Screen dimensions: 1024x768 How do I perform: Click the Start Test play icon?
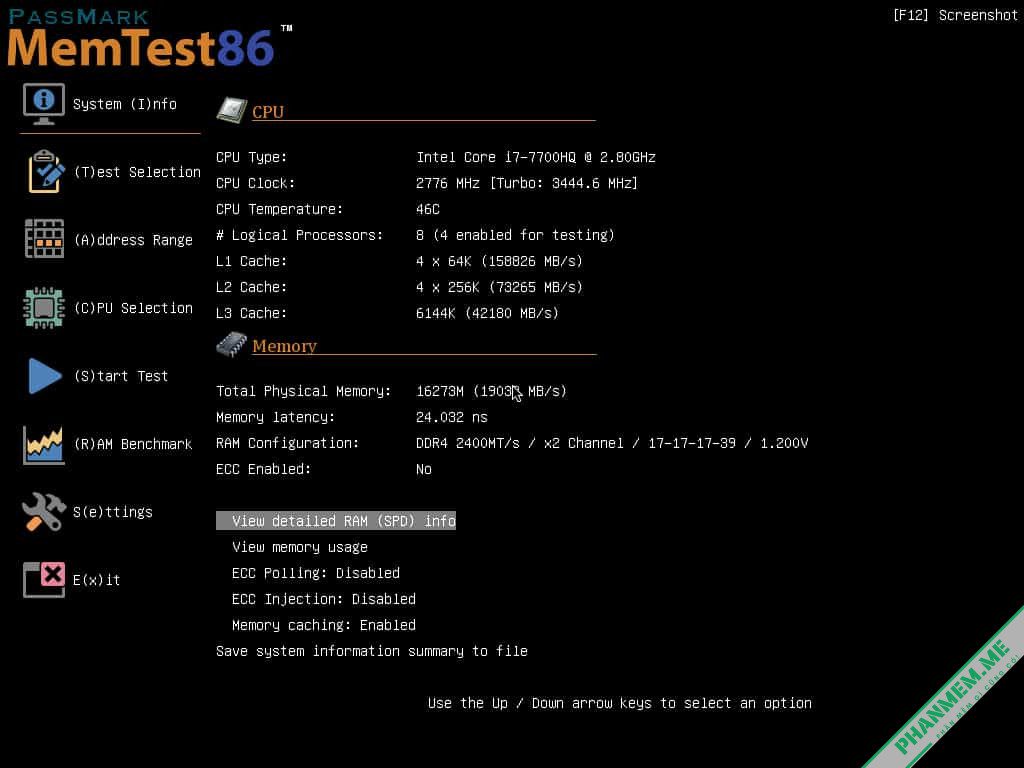click(45, 376)
